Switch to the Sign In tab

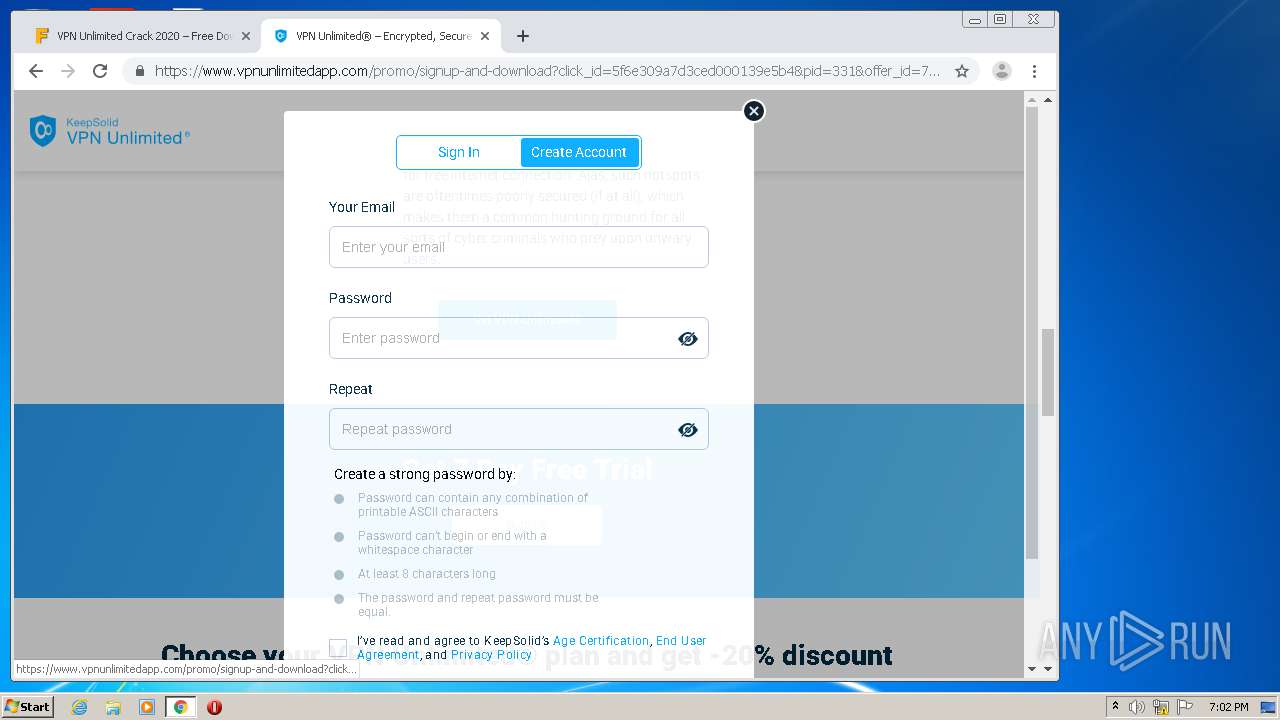point(459,152)
